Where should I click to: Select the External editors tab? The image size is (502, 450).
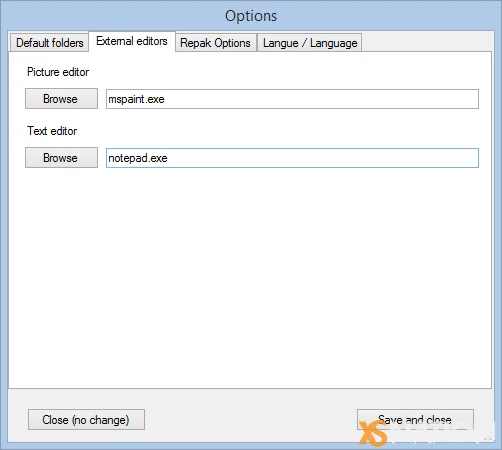pos(132,41)
